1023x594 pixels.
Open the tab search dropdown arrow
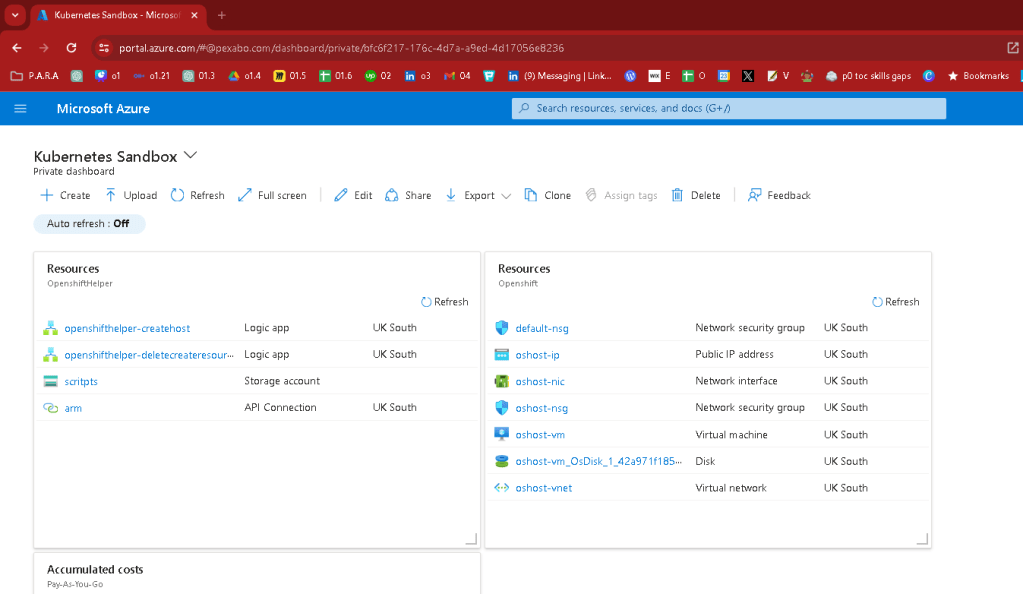click(x=15, y=15)
